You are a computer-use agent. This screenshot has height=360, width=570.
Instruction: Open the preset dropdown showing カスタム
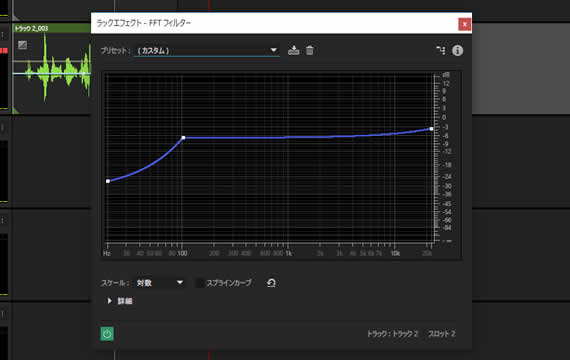coord(207,51)
